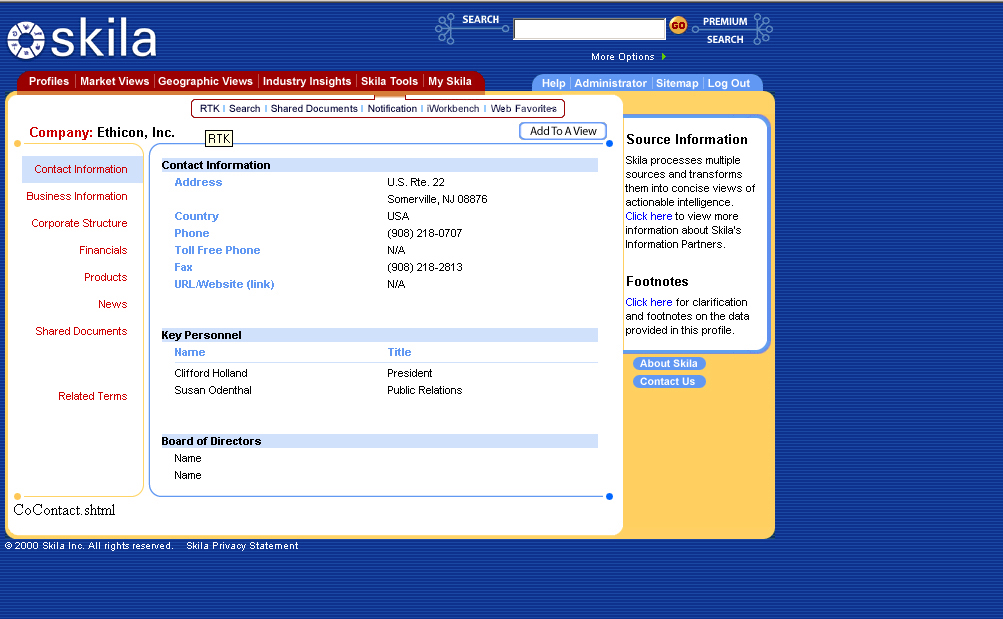Open the Profiles tab
1003x619 pixels.
49,81
